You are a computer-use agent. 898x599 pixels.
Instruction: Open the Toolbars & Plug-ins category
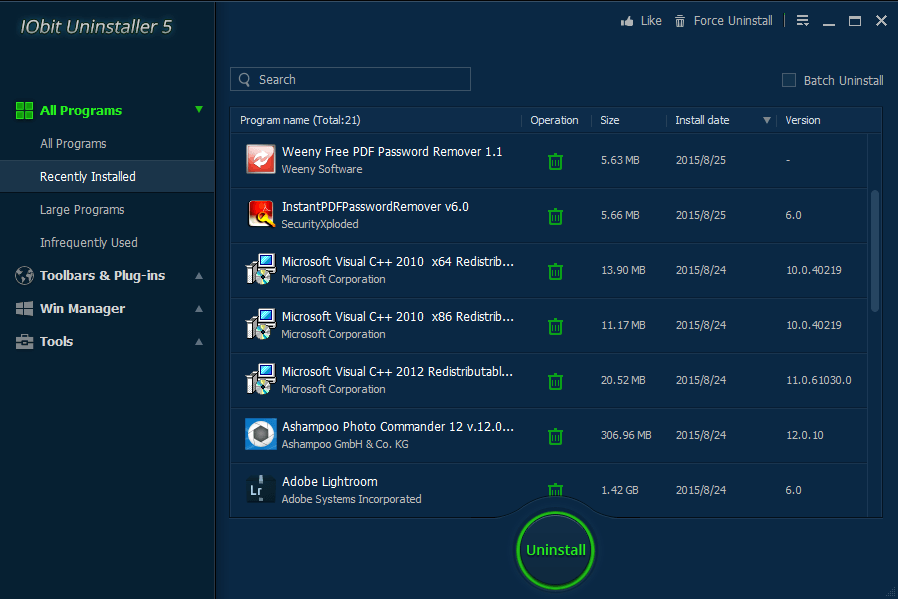(x=103, y=275)
